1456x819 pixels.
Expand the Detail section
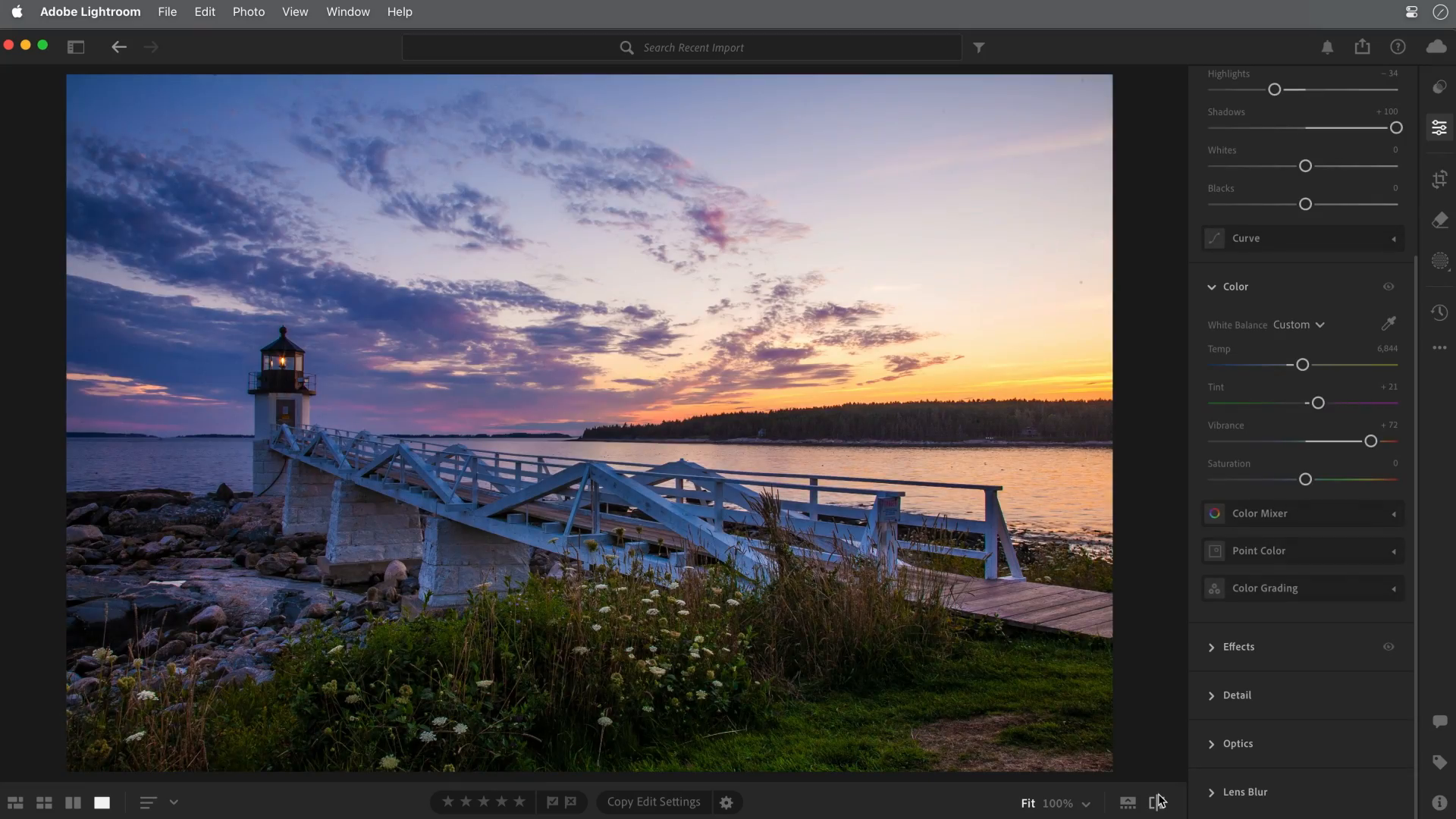point(1211,695)
